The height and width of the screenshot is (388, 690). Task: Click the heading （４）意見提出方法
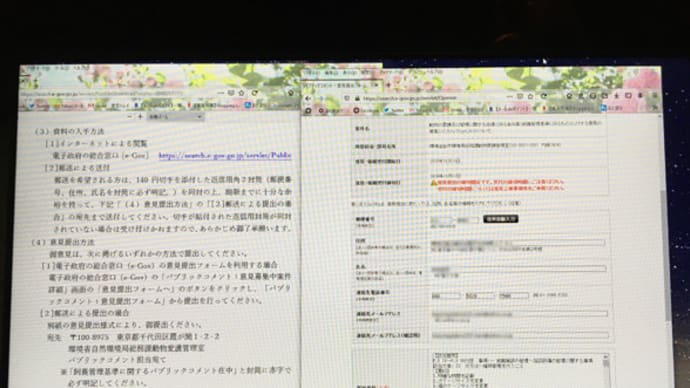click(x=63, y=242)
